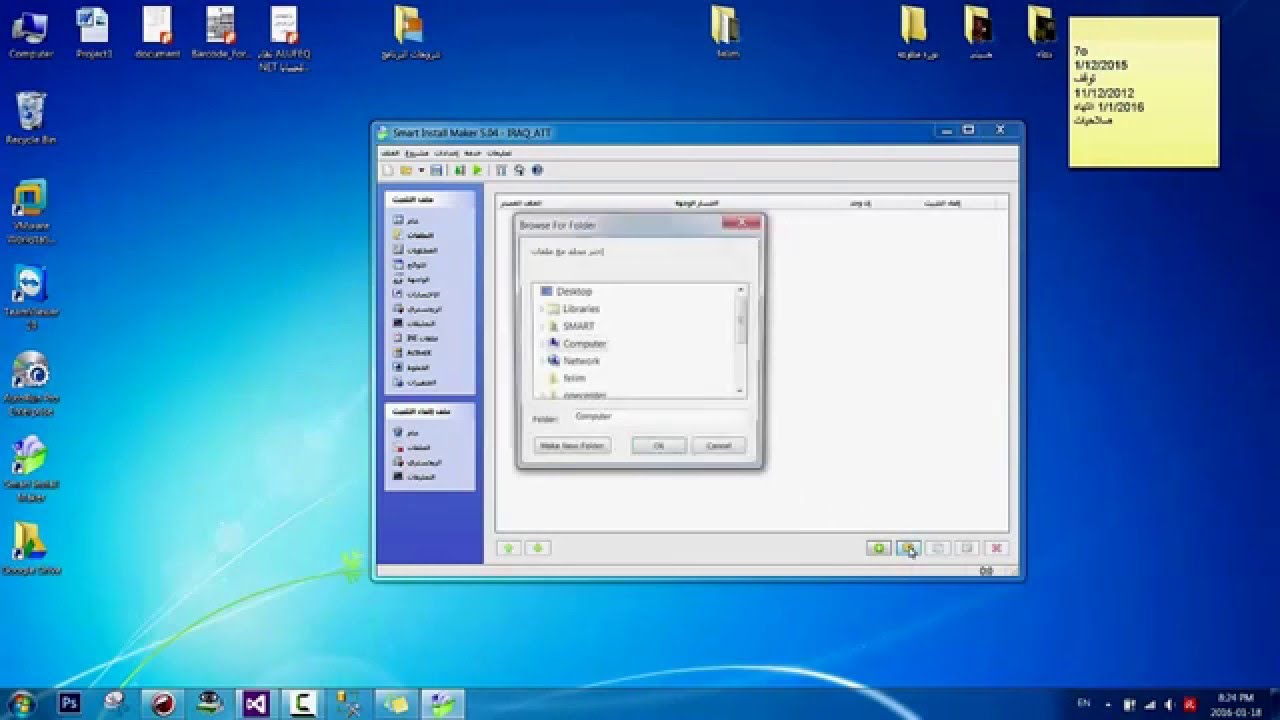1280x720 pixels.
Task: Click the Folder name input field
Action: point(658,416)
